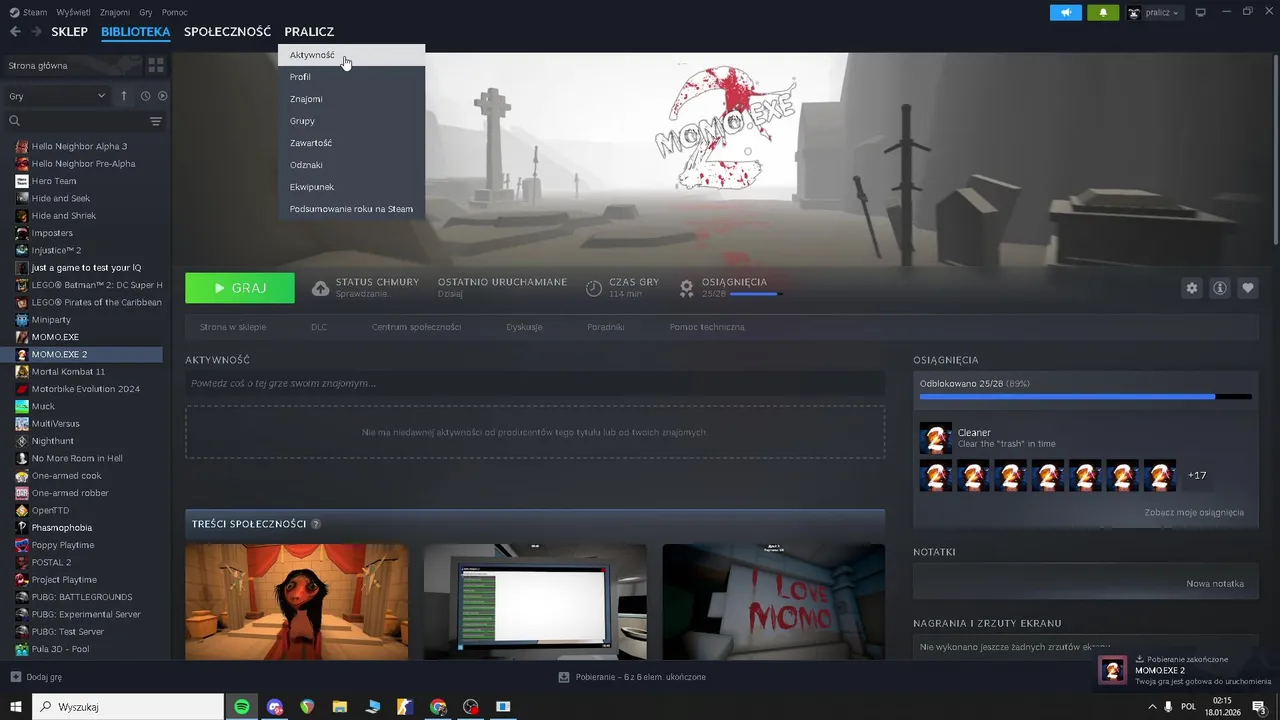Select Ekwipunek in the dropdown menu

(351, 187)
